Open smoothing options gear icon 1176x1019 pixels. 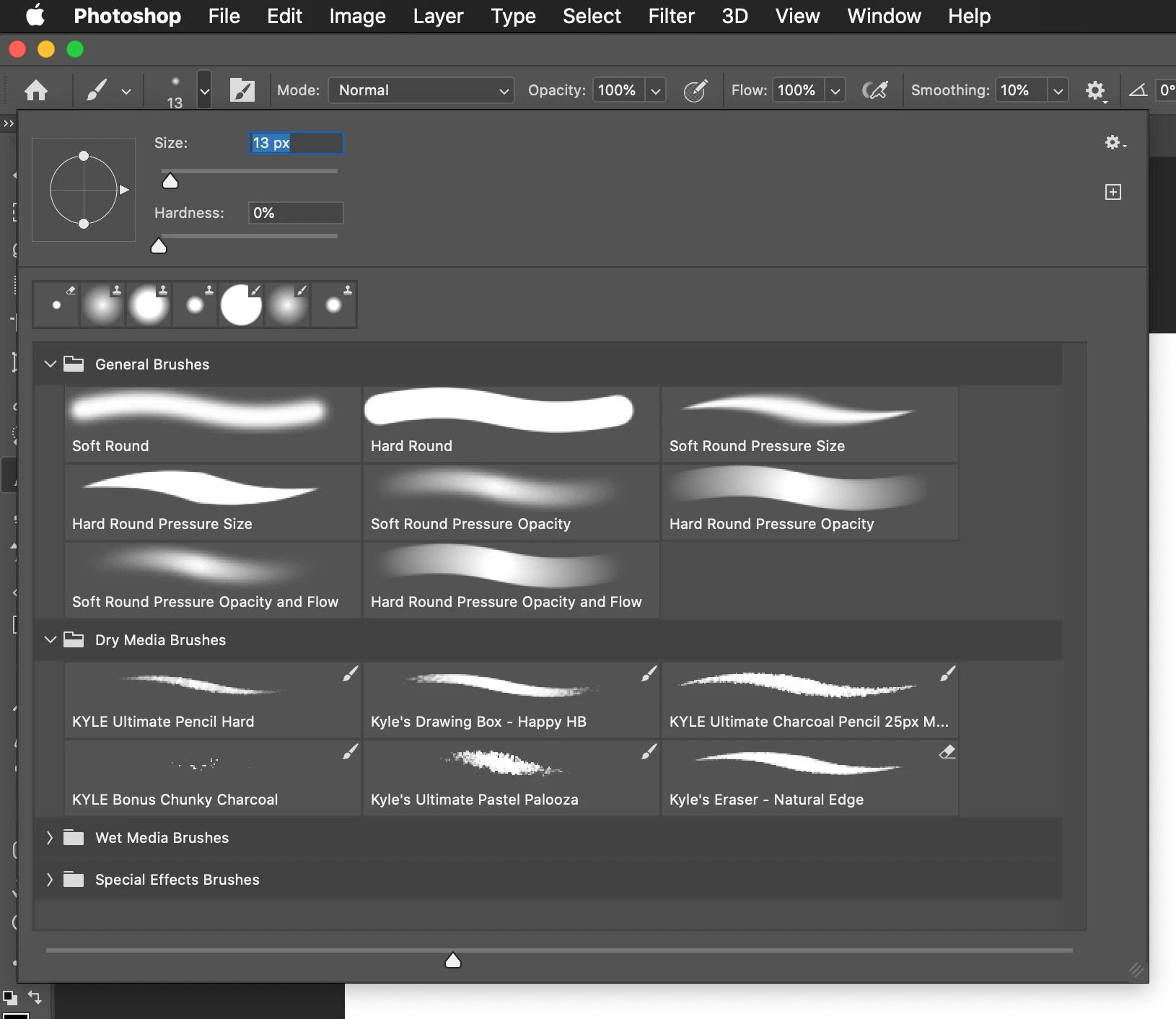(1096, 91)
